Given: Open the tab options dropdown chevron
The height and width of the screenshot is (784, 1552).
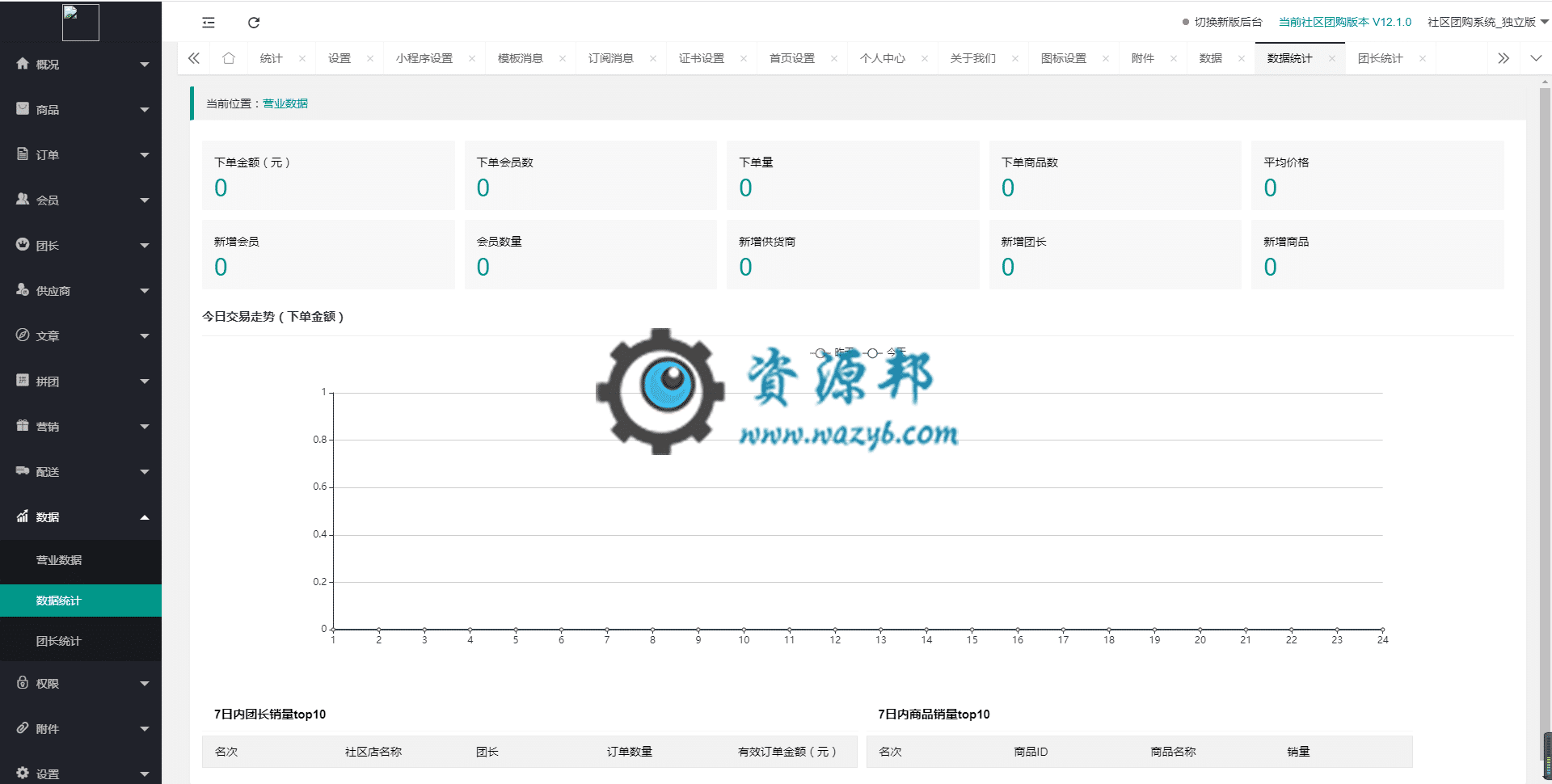Looking at the screenshot, I should pyautogui.click(x=1536, y=58).
